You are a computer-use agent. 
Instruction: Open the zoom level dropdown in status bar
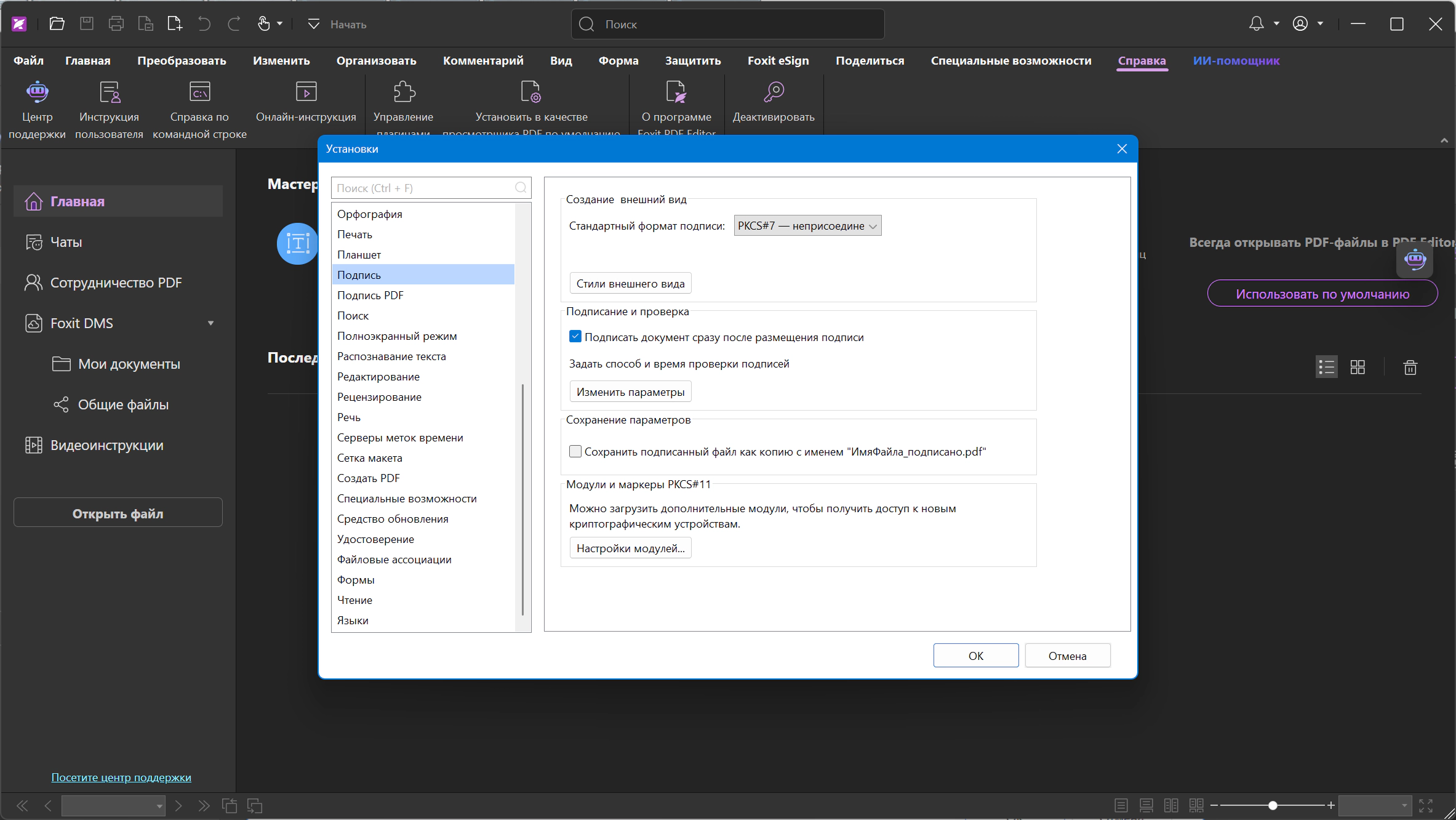coord(1374,805)
